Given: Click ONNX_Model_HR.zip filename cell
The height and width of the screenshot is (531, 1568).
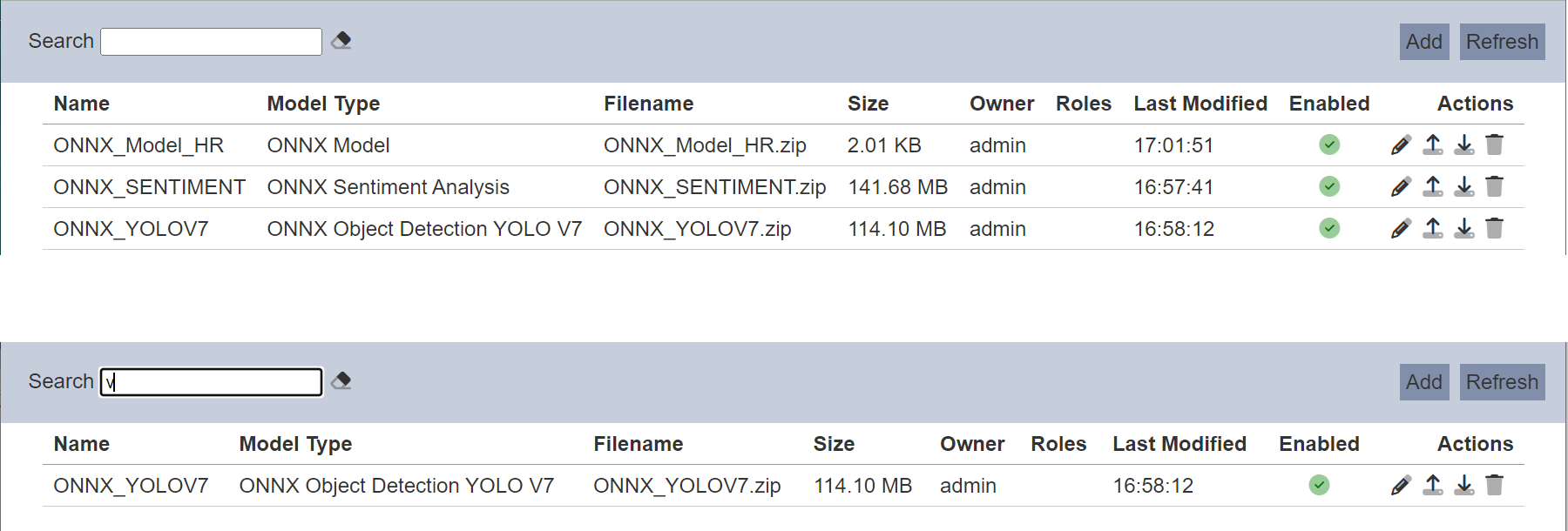Looking at the screenshot, I should (705, 145).
